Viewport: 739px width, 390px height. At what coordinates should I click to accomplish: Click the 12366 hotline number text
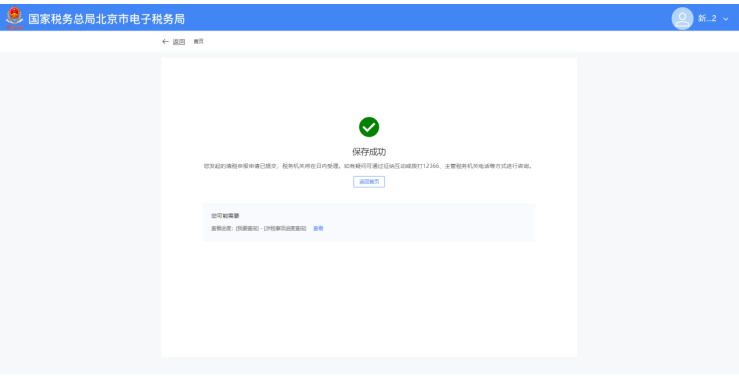pos(430,166)
